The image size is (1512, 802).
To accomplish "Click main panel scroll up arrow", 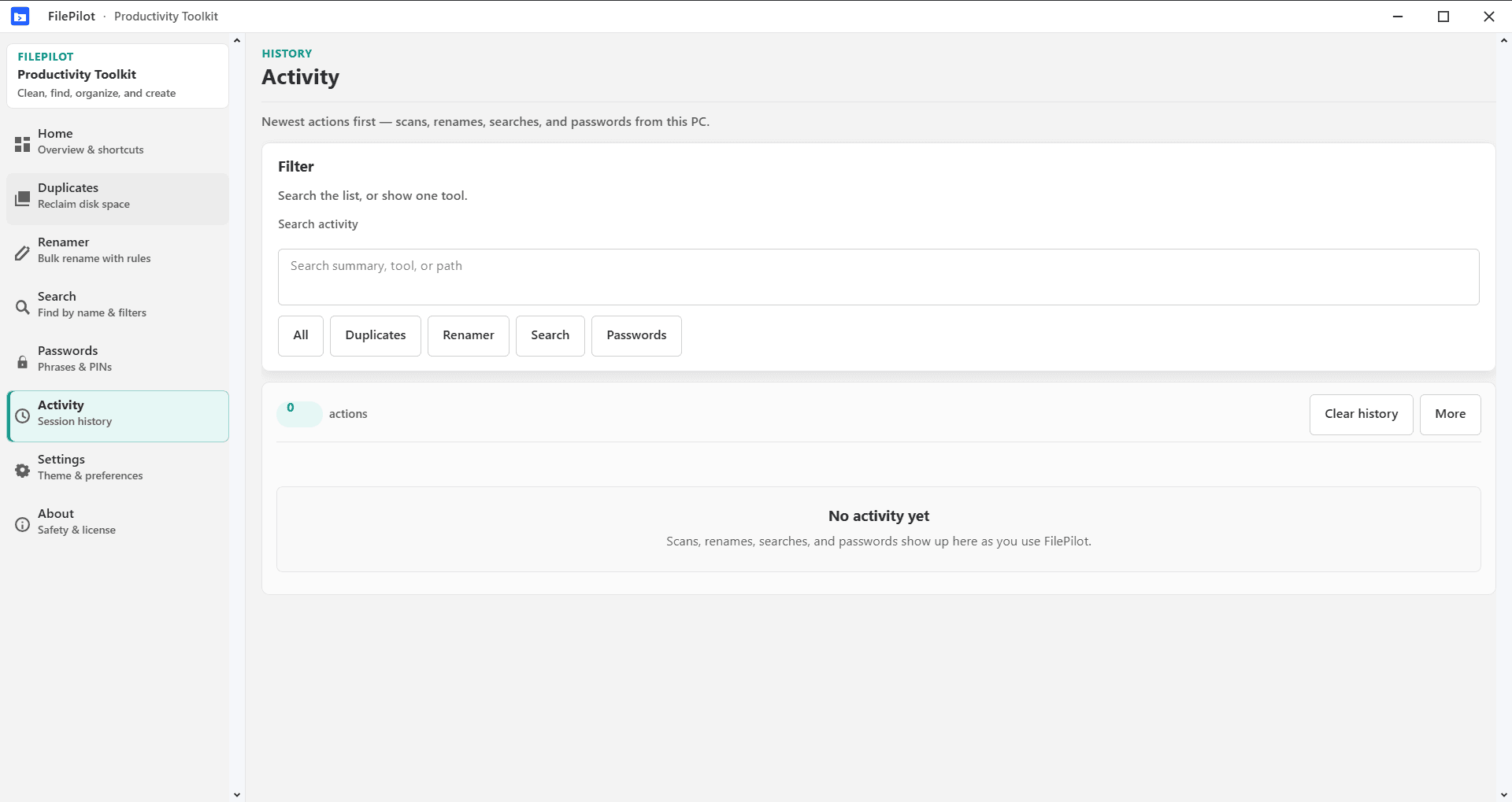I will (1504, 40).
